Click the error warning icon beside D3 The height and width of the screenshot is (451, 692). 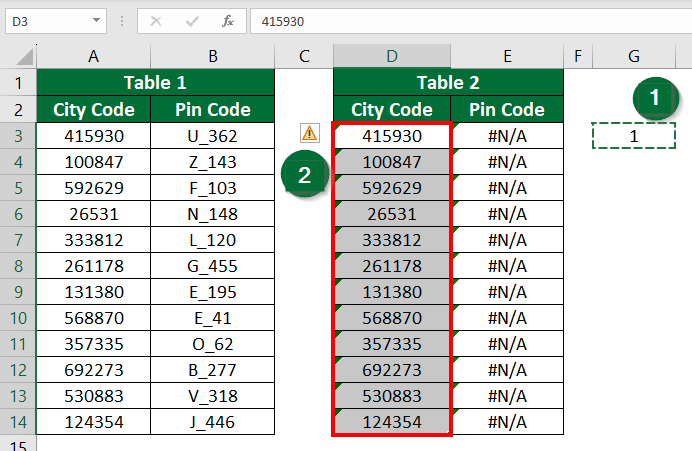pos(309,133)
